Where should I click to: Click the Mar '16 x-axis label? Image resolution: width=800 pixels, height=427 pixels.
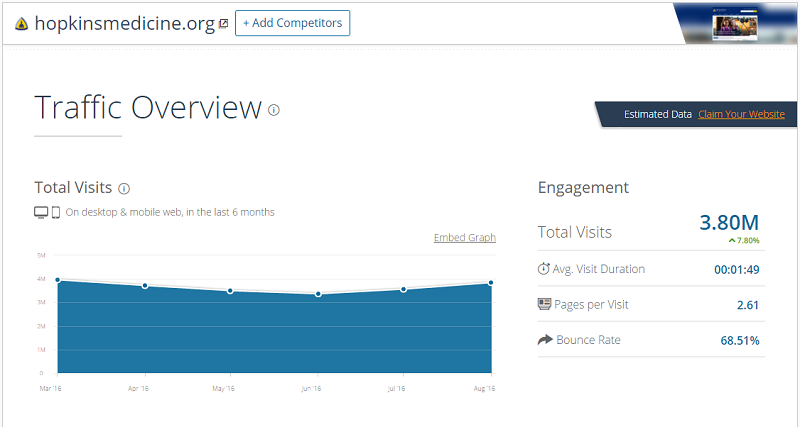51,389
